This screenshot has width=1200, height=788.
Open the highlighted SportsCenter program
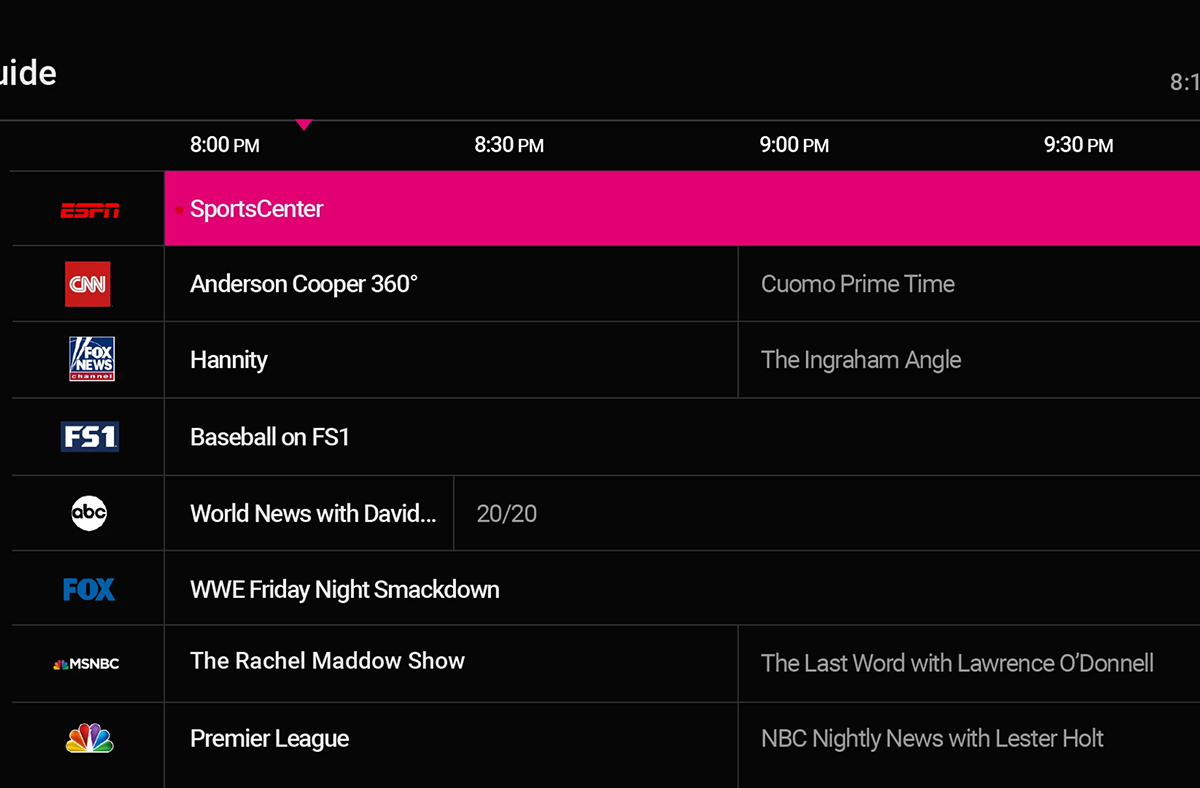[x=682, y=208]
